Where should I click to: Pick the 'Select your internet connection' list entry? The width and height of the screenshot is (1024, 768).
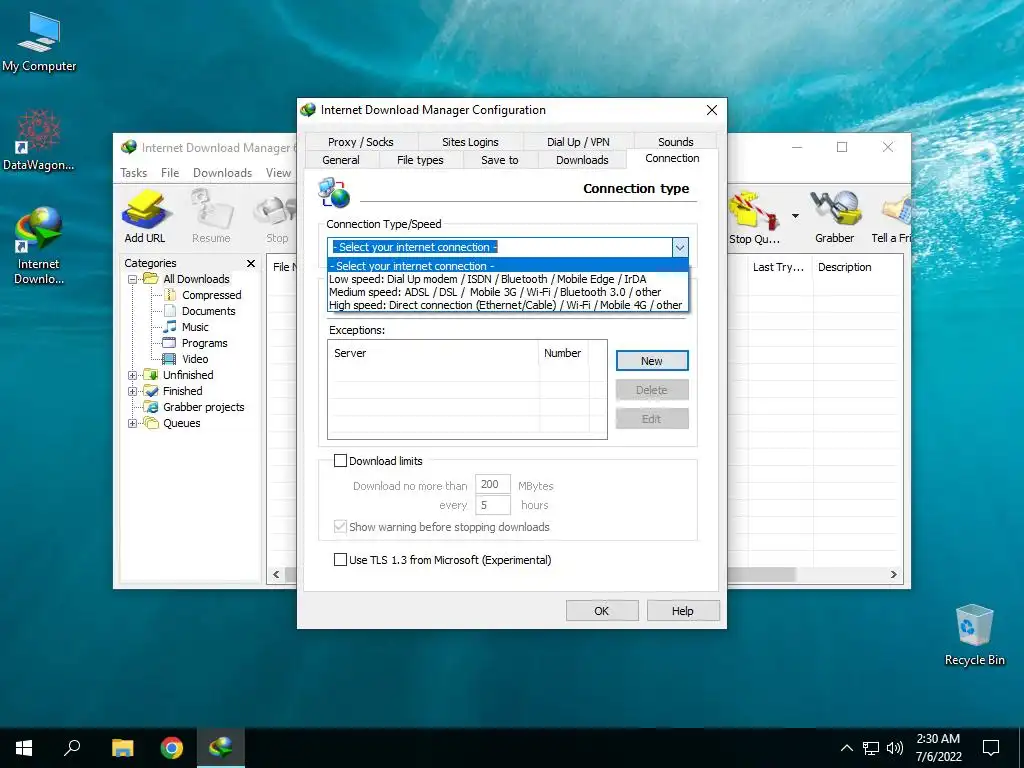pyautogui.click(x=507, y=266)
